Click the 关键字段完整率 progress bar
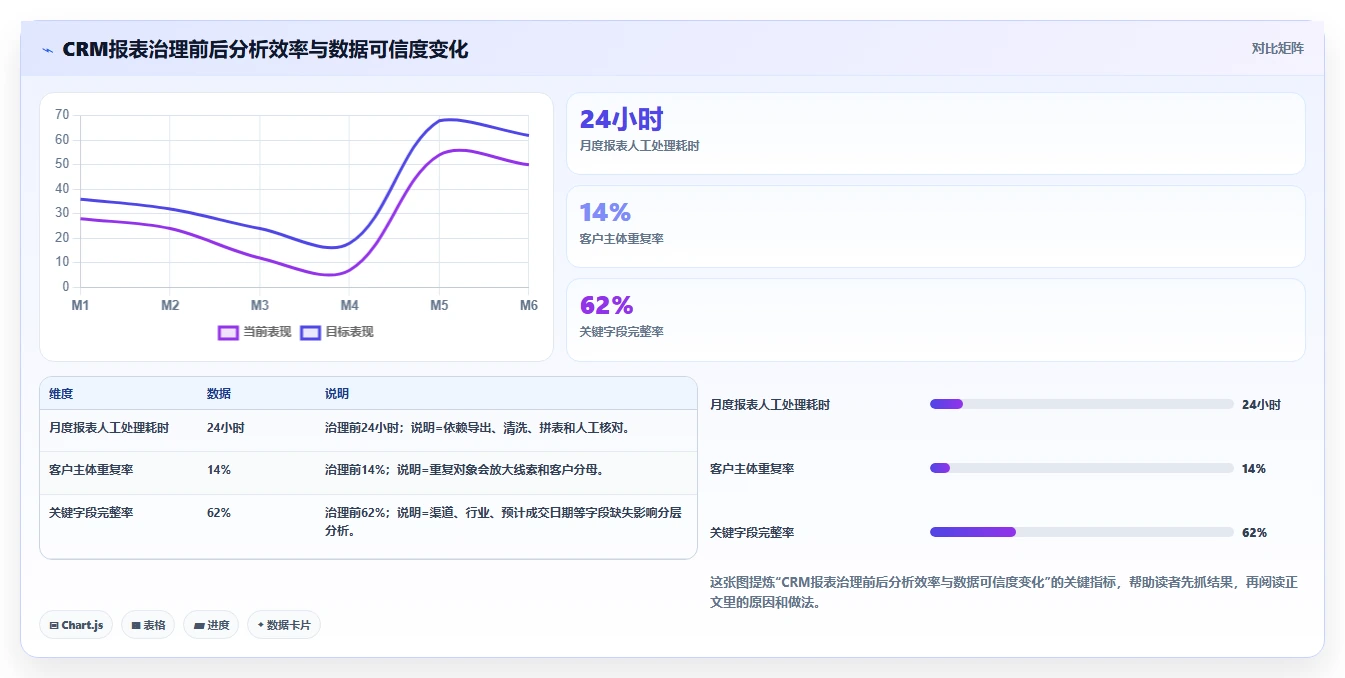 point(1082,532)
